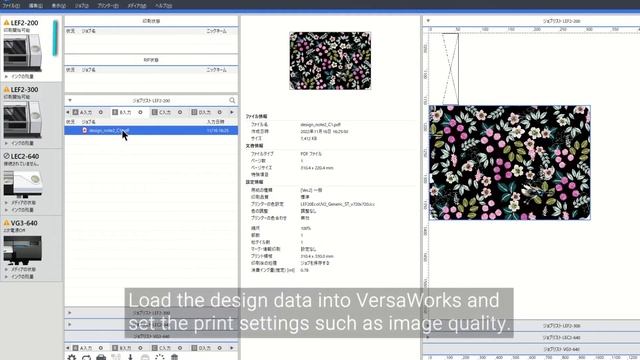The image size is (640, 360).
Task: Click the PDF icon of the selected job
Action: coord(84,131)
